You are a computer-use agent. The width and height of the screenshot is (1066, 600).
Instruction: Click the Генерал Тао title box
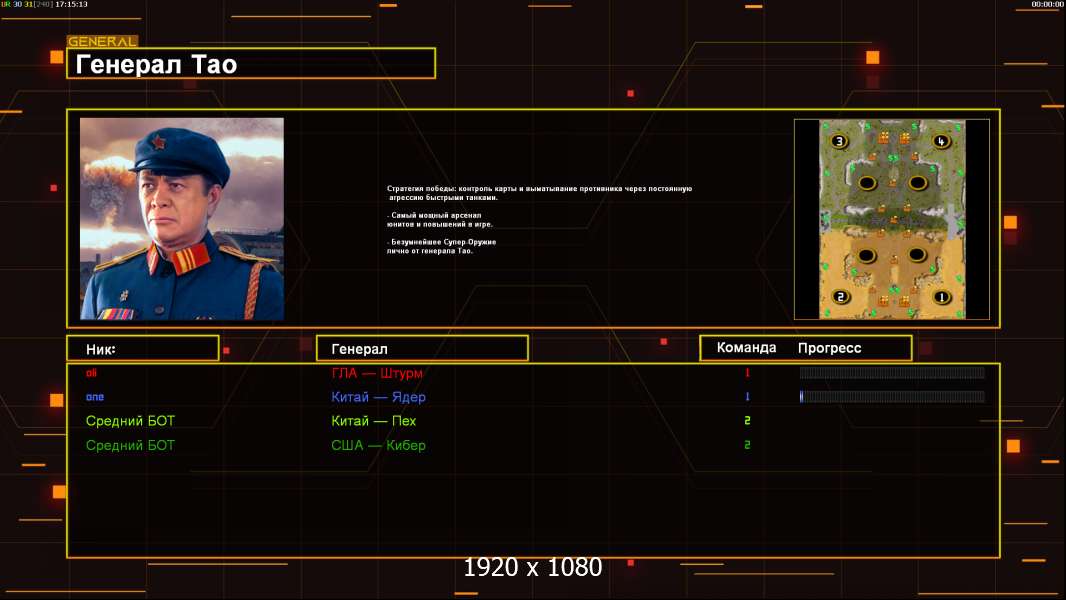(251, 63)
